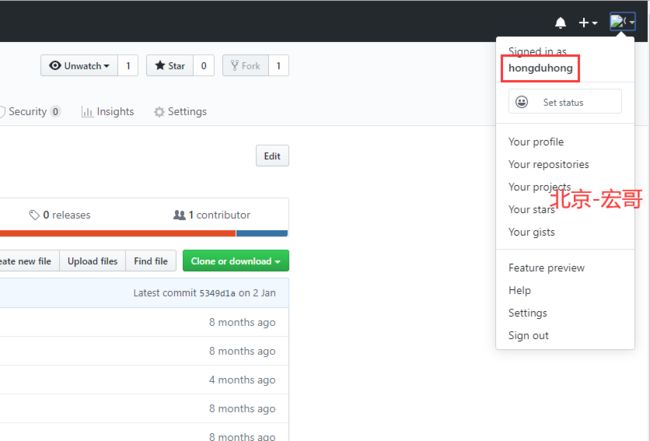The image size is (650, 441).
Task: Click the hongduhong username
Action: pyautogui.click(x=540, y=68)
